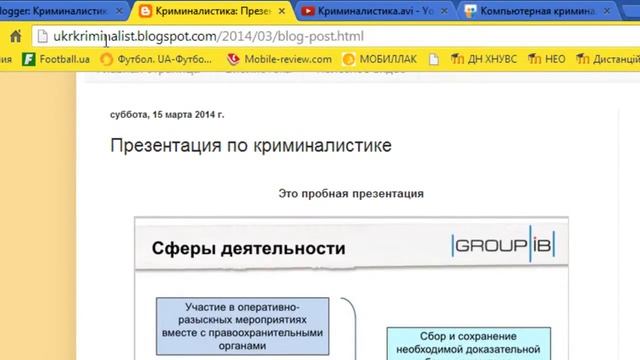
Task: Focus the address bar with the ukrkriminalist.blogspot.com URL
Action: click(x=336, y=36)
